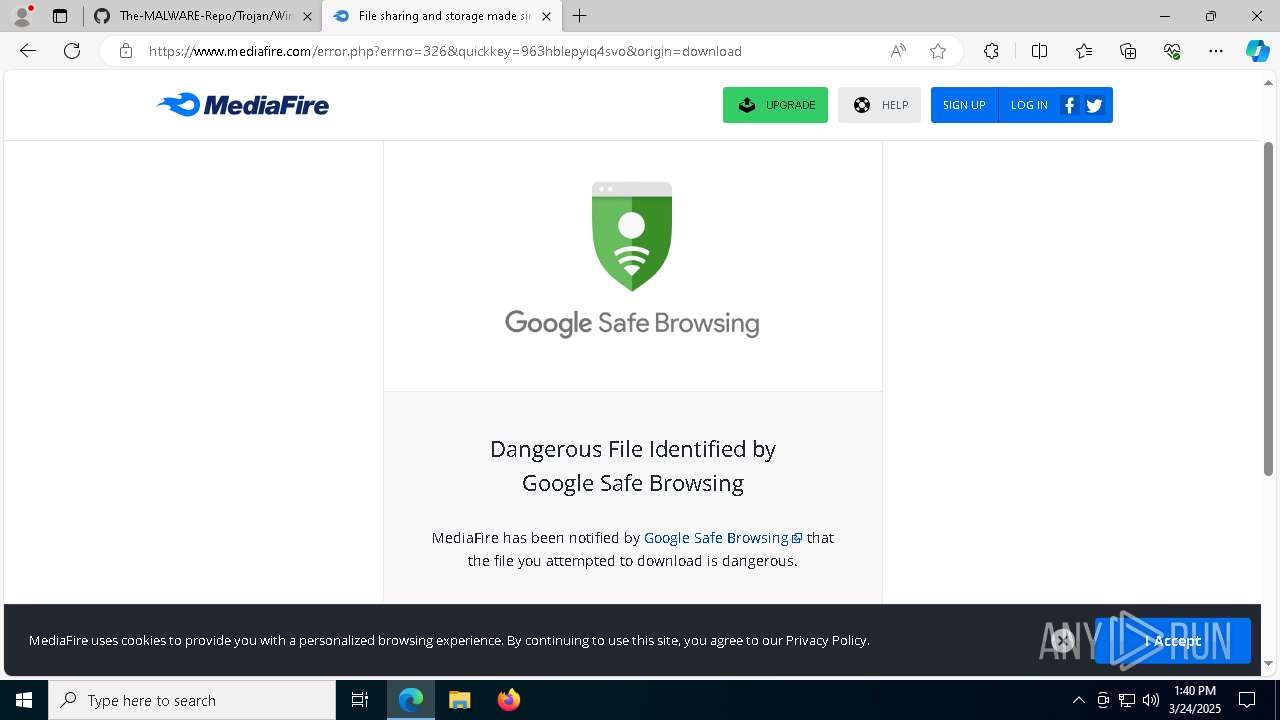Screen dimensions: 1280x720
Task: Open File Explorer from the taskbar
Action: tap(459, 700)
